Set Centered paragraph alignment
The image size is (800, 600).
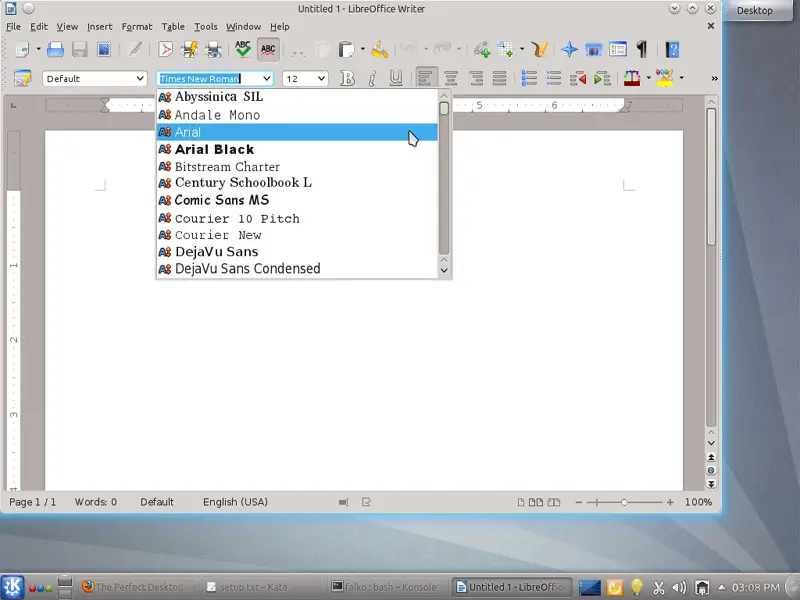pyautogui.click(x=451, y=79)
